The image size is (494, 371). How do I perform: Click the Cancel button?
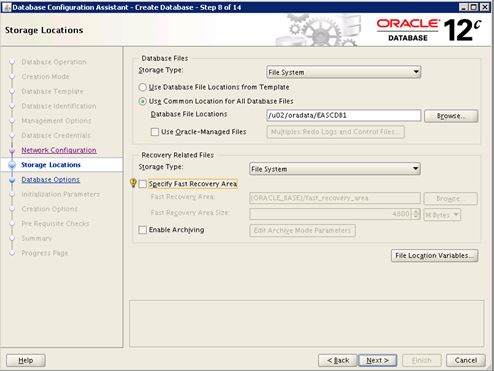click(x=466, y=360)
